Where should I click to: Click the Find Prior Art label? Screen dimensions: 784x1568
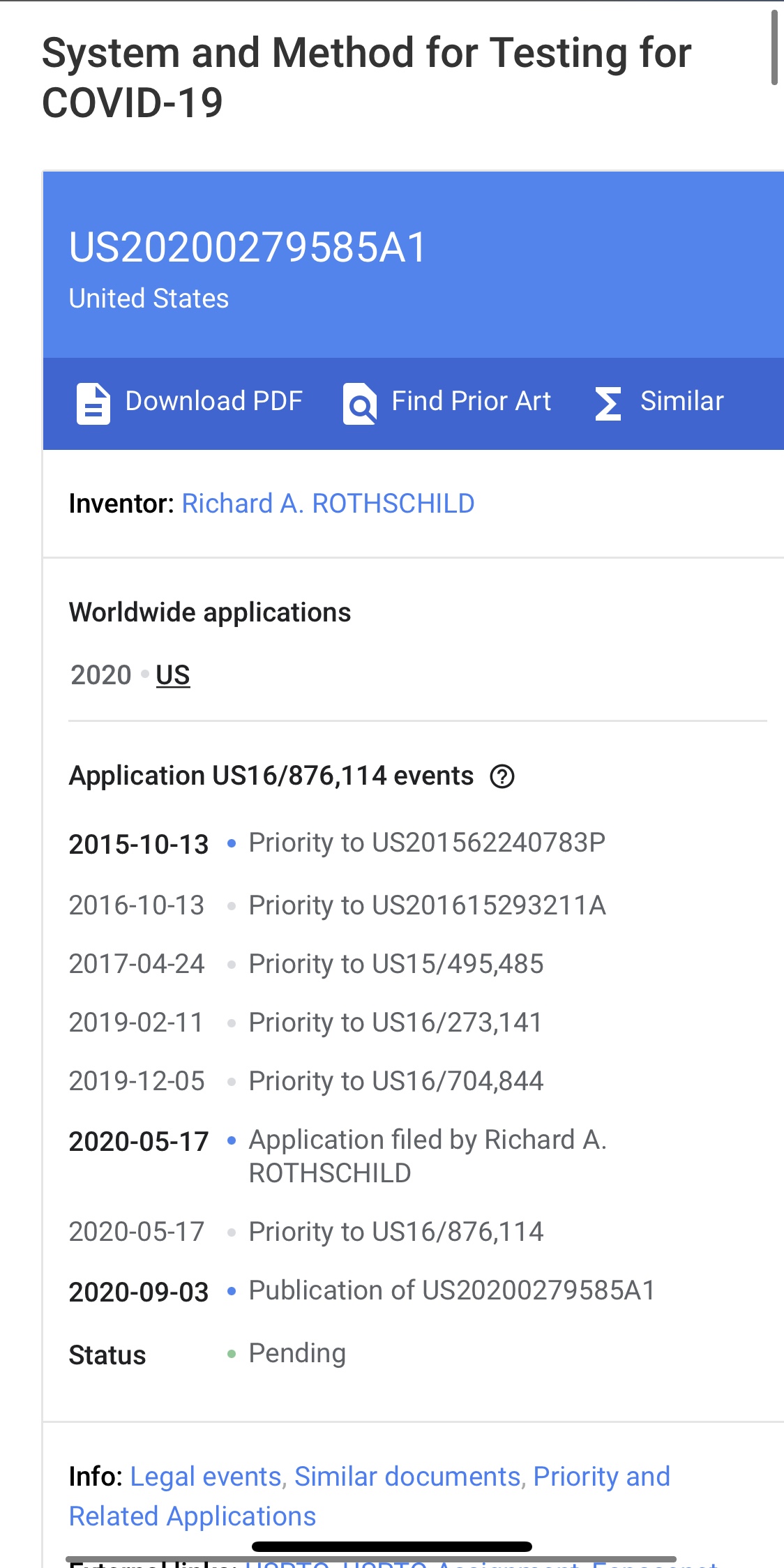coord(472,401)
